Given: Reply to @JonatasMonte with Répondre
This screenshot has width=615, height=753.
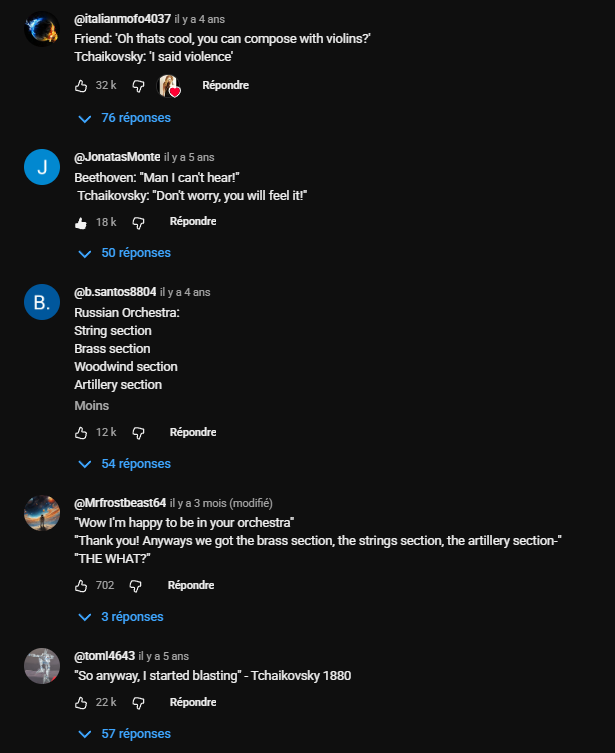Looking at the screenshot, I should [193, 222].
